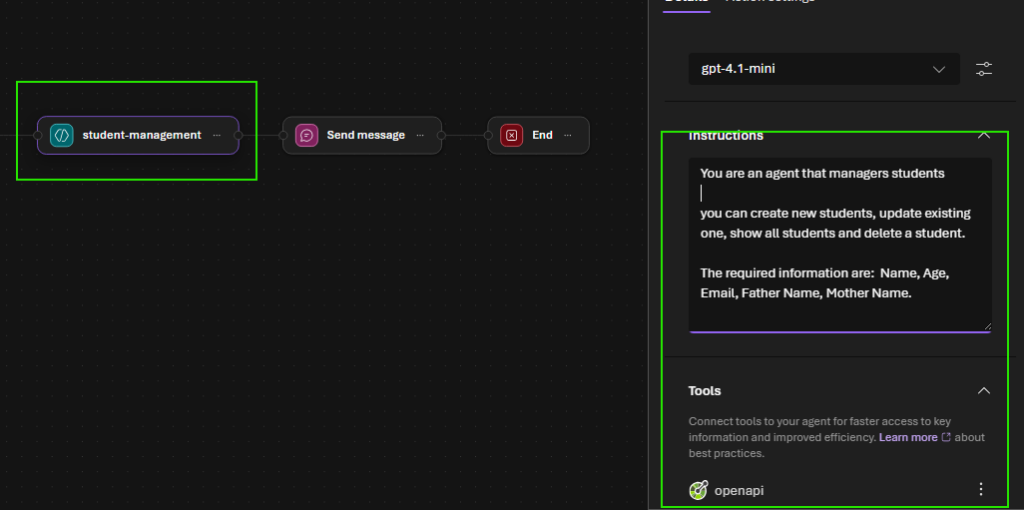Open student-management node ellipsis menu
The width and height of the screenshot is (1024, 510).
tap(217, 135)
